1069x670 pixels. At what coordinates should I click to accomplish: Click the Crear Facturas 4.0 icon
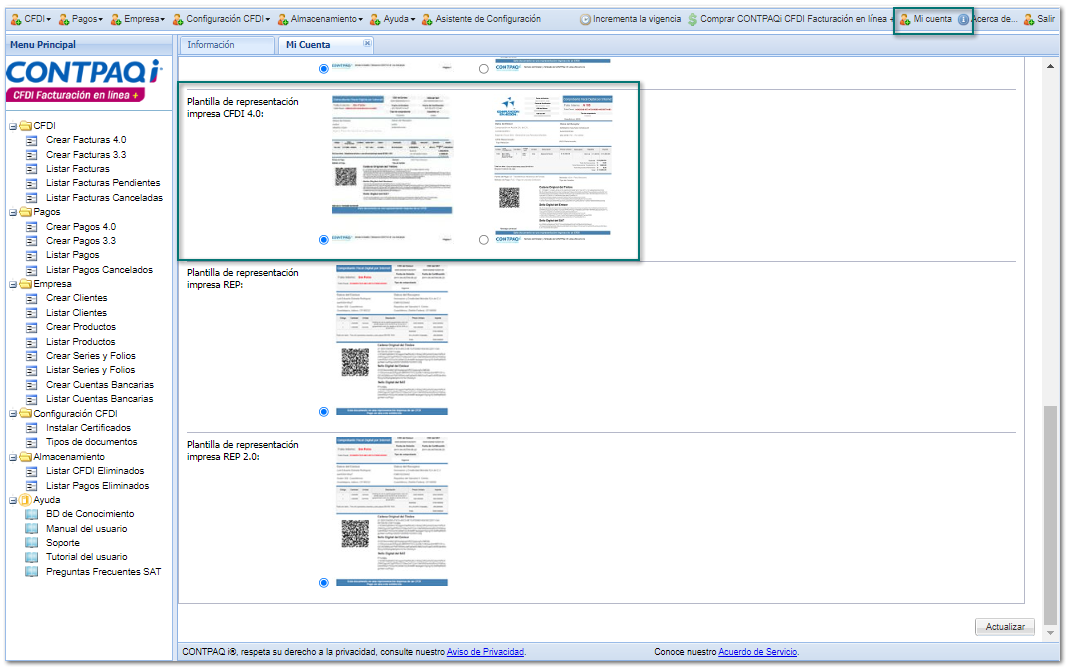click(x=32, y=140)
